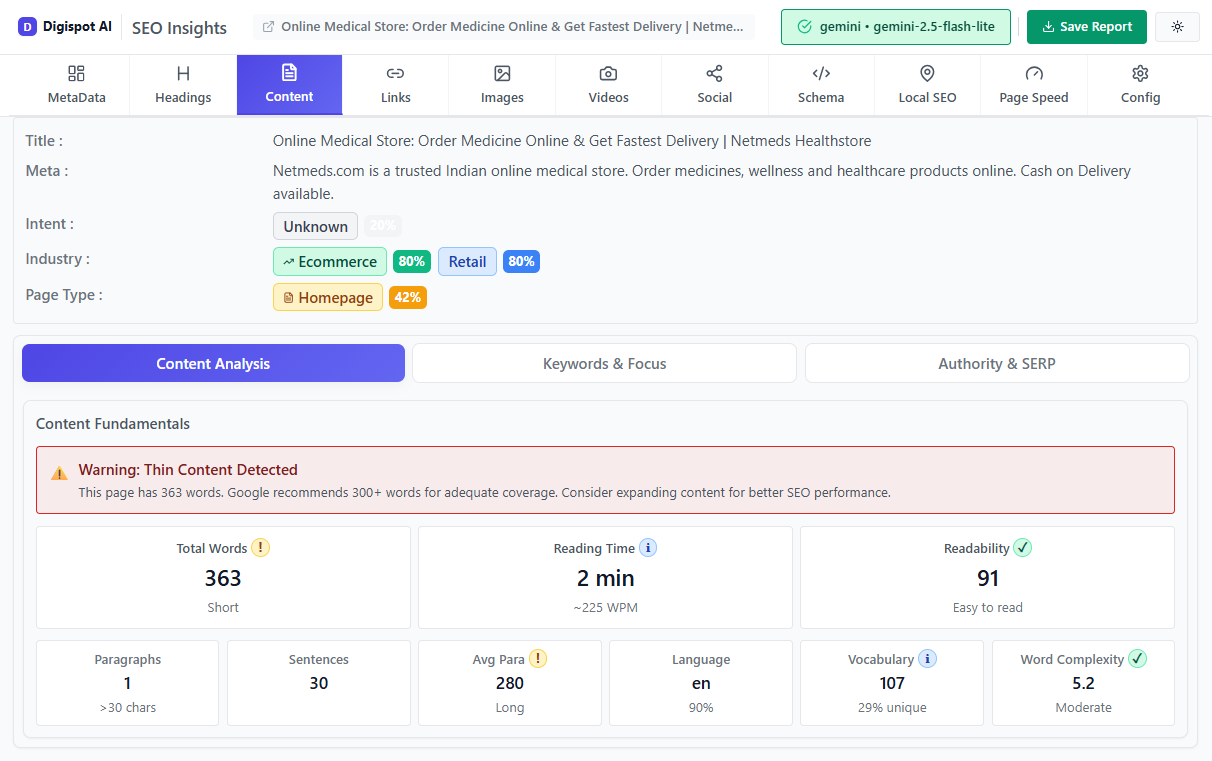The image size is (1212, 761).
Task: Click the Avg Para warning badge
Action: [538, 658]
